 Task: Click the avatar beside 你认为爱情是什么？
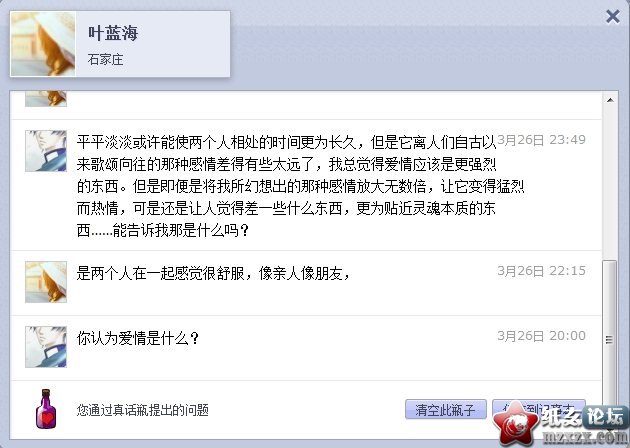[x=46, y=347]
